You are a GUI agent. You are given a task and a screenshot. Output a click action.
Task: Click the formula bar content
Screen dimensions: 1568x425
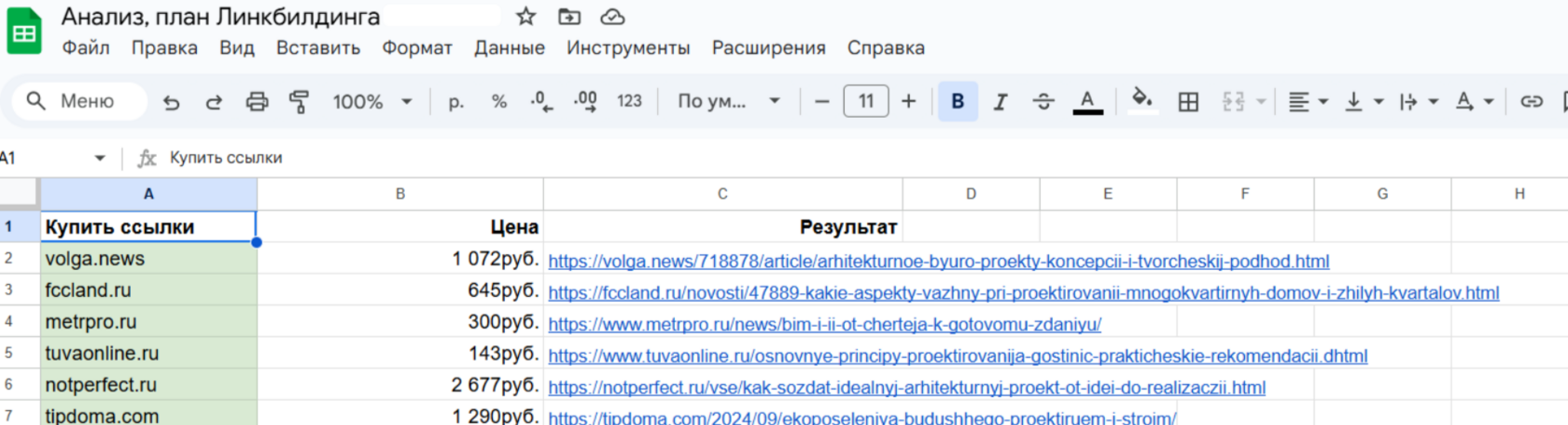226,158
